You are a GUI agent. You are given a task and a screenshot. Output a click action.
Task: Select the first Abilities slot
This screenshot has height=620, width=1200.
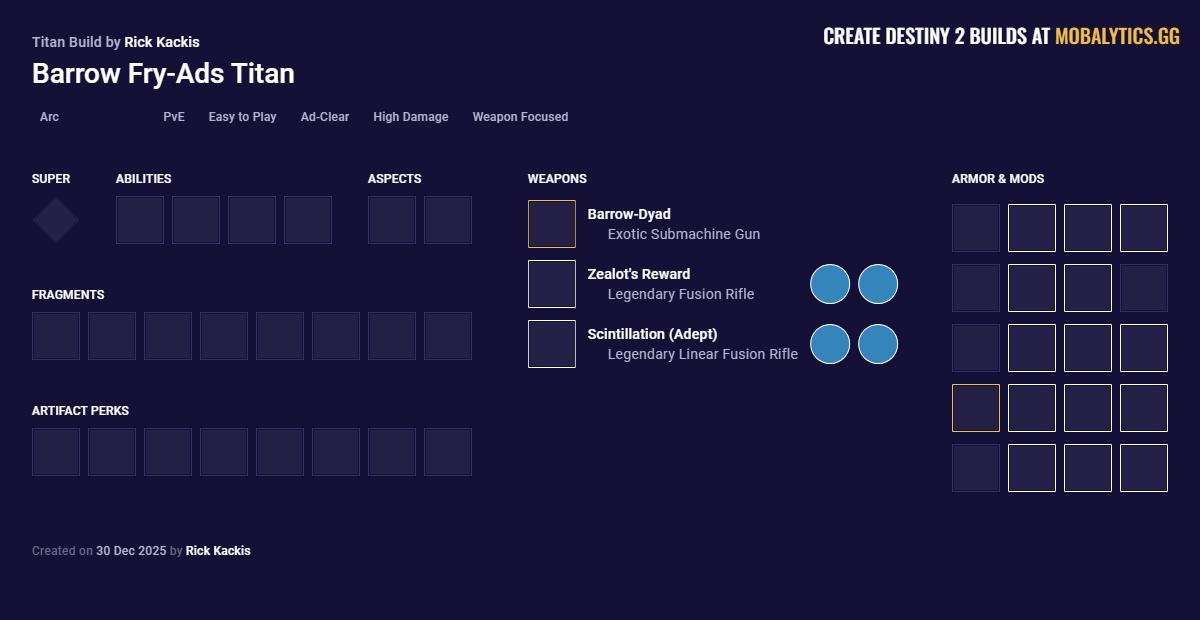point(140,220)
